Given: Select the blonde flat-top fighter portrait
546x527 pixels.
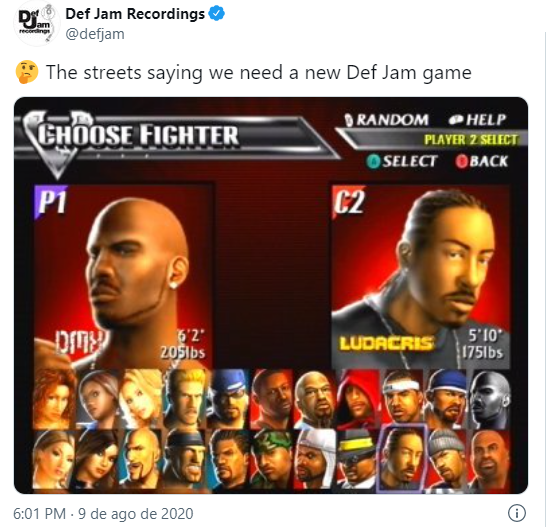Looking at the screenshot, I should [x=187, y=399].
